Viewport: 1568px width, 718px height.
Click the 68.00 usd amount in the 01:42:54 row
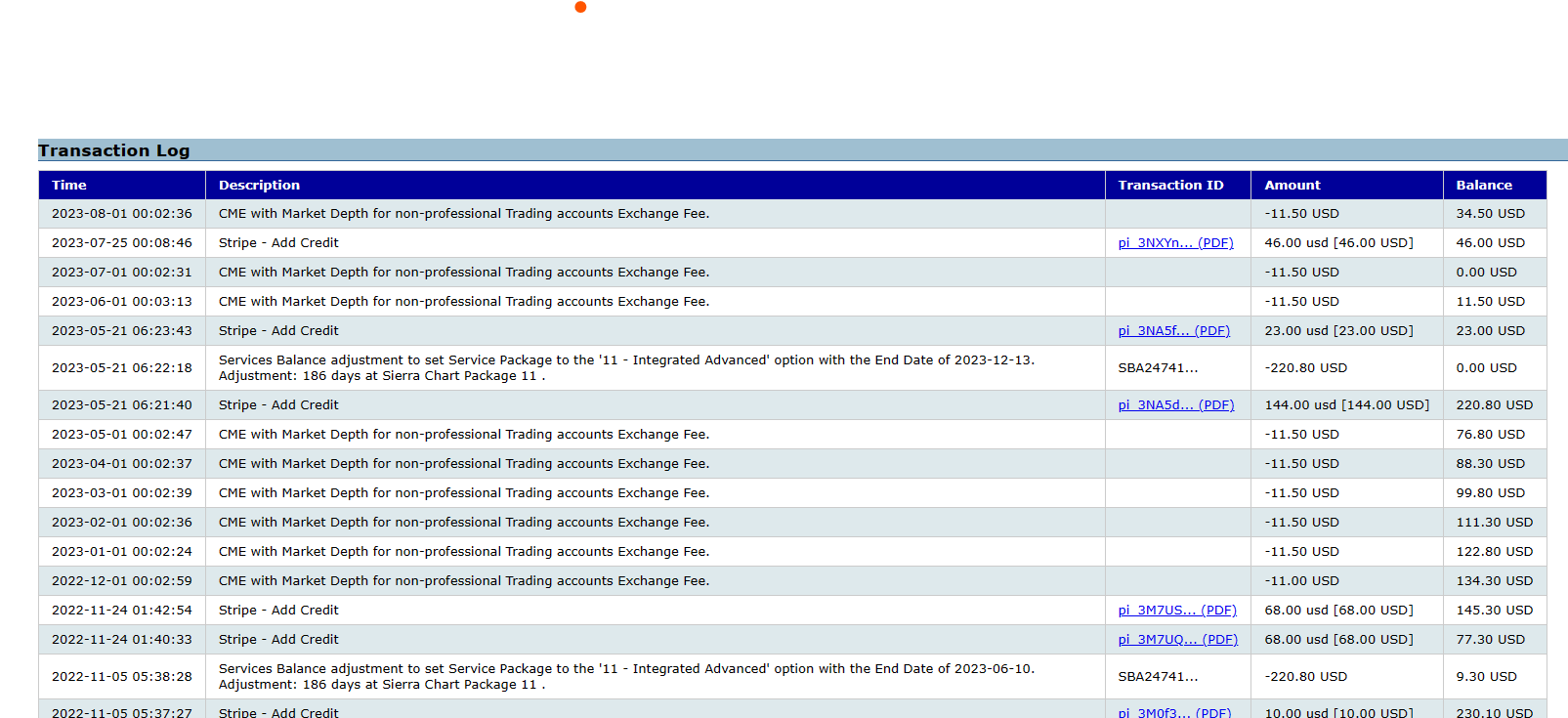(1338, 611)
